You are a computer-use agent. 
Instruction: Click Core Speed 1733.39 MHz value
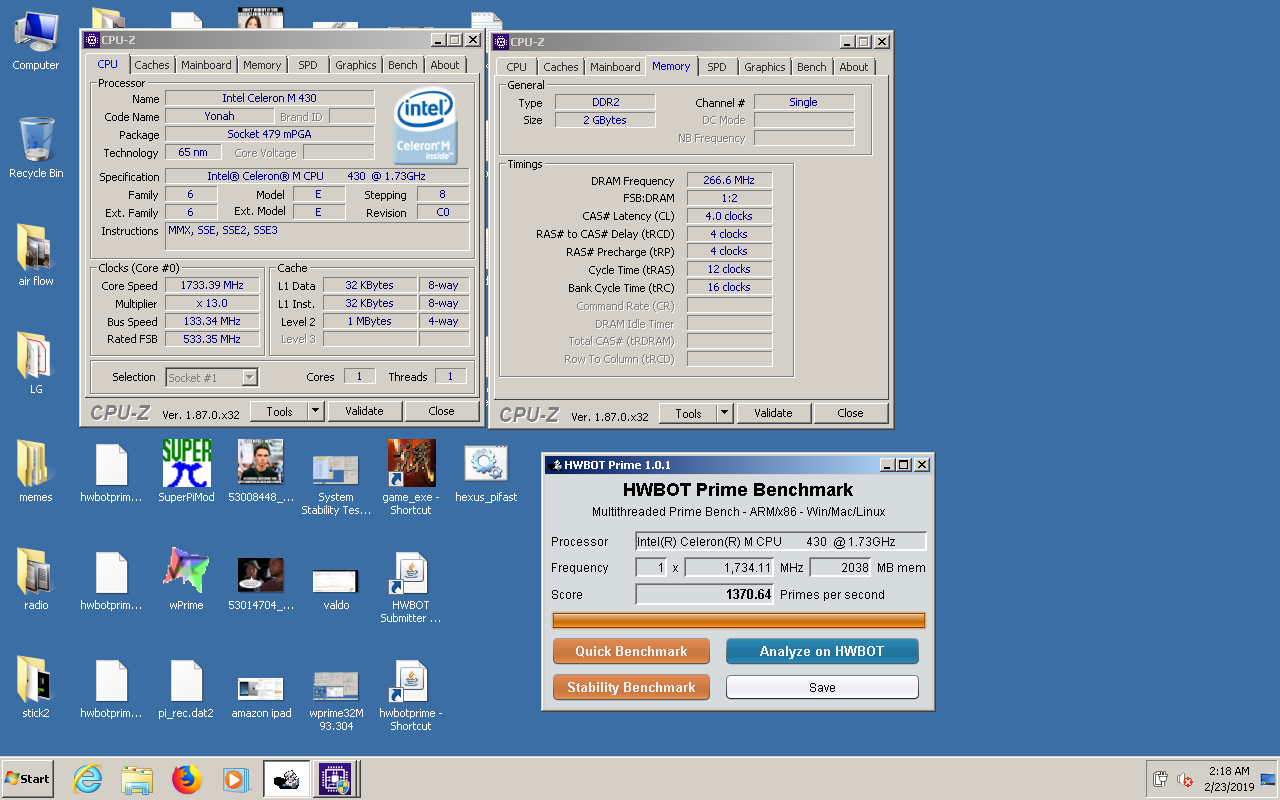(x=212, y=285)
